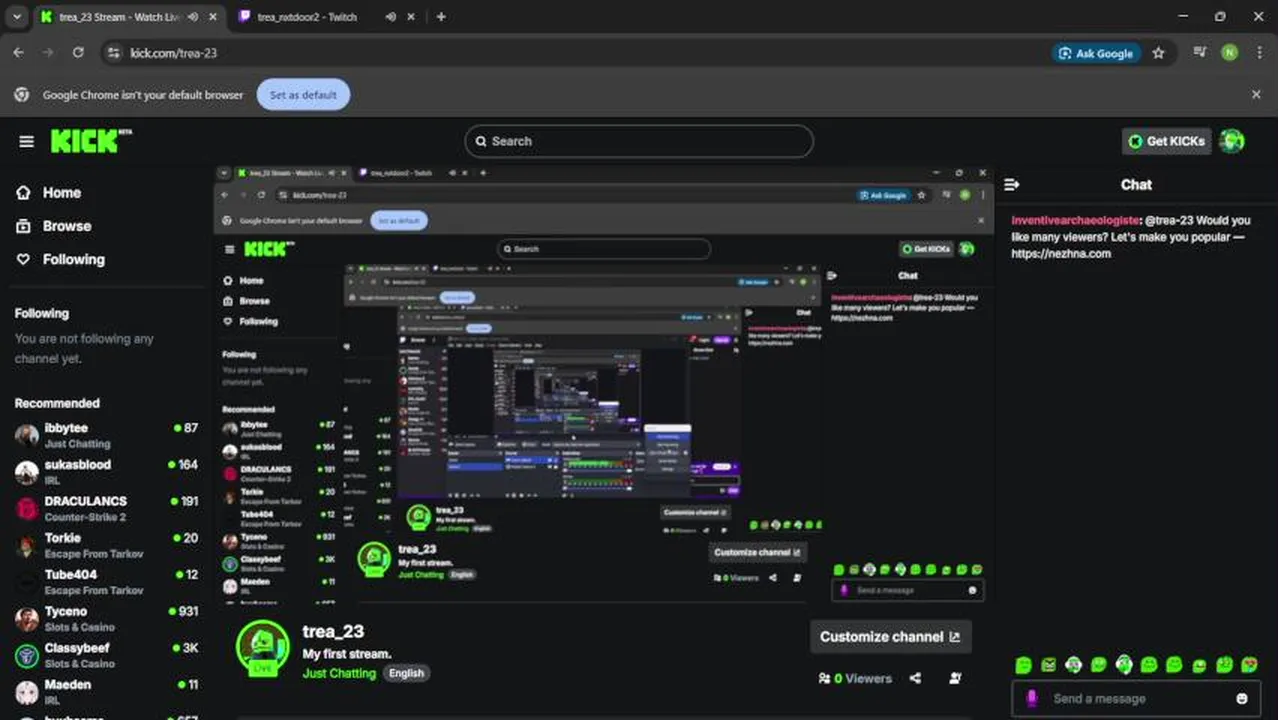Dismiss the default browser infobar

[1256, 95]
